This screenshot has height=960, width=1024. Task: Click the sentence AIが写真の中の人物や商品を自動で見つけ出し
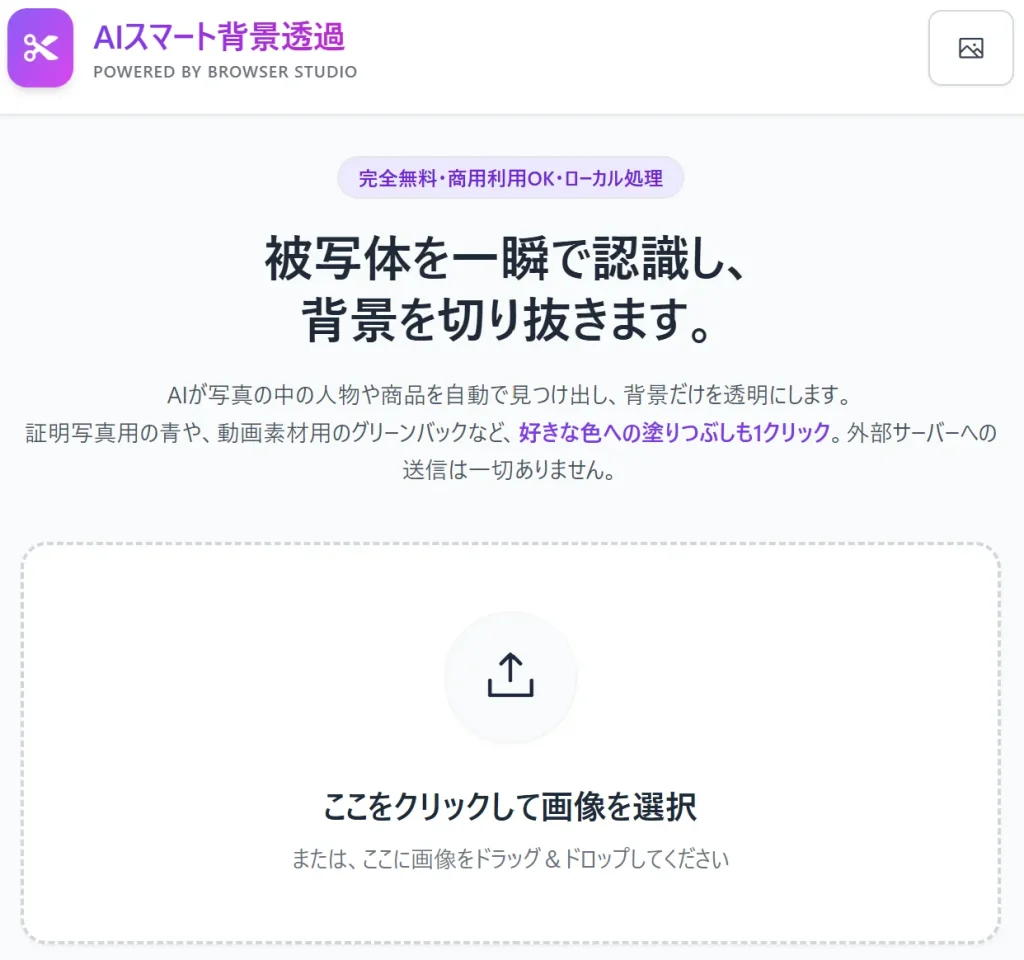point(392,395)
